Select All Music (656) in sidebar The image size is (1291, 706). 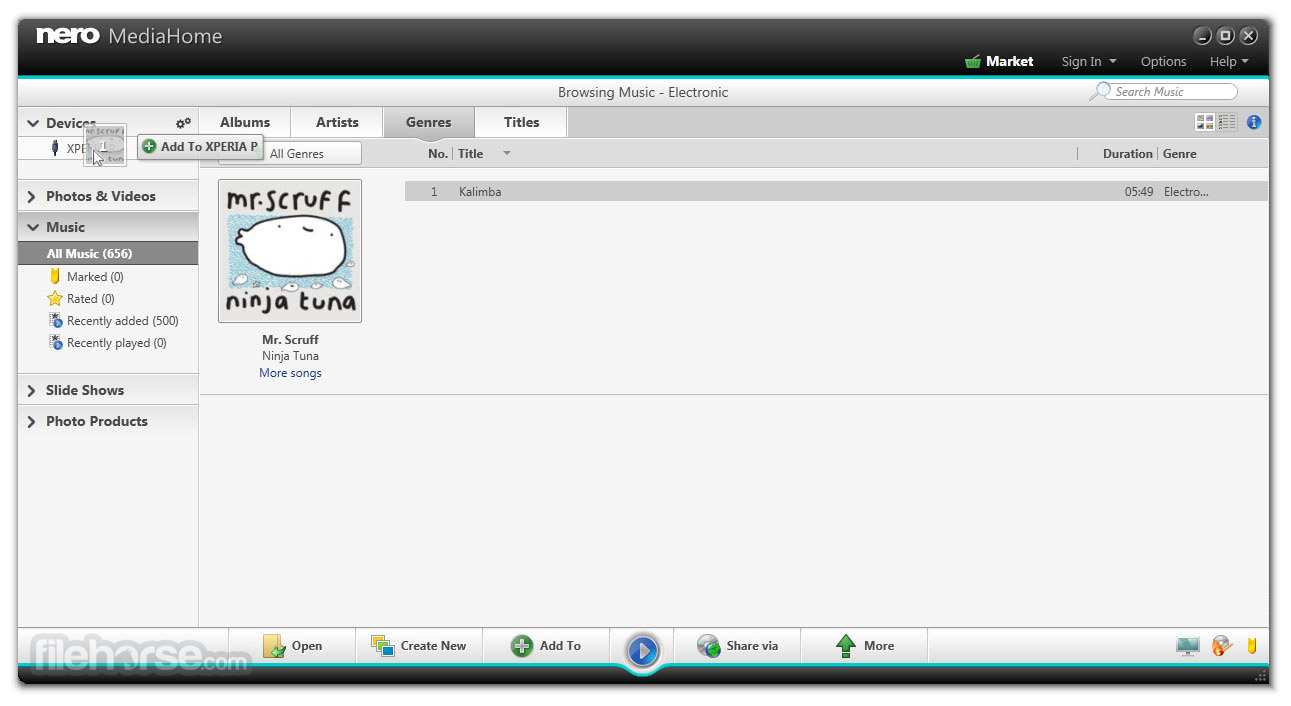click(108, 254)
